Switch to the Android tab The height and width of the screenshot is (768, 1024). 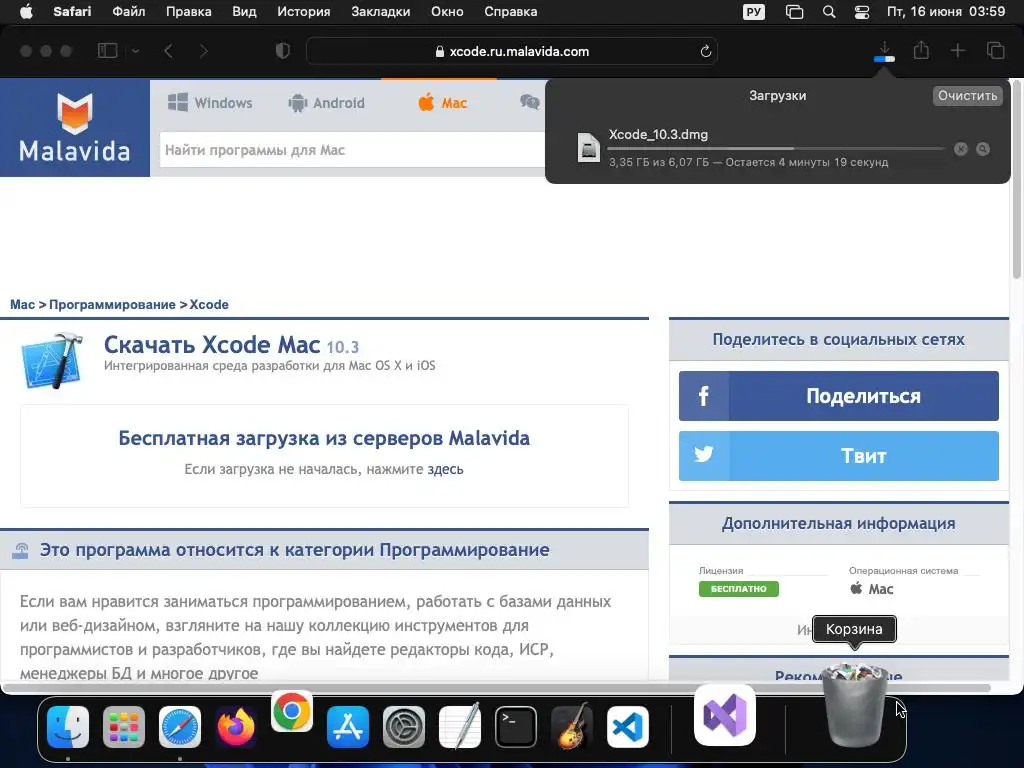pyautogui.click(x=327, y=103)
